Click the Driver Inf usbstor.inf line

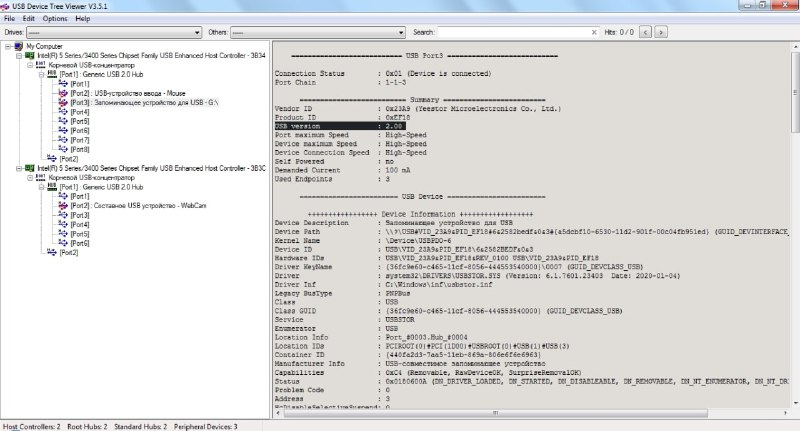[x=383, y=285]
